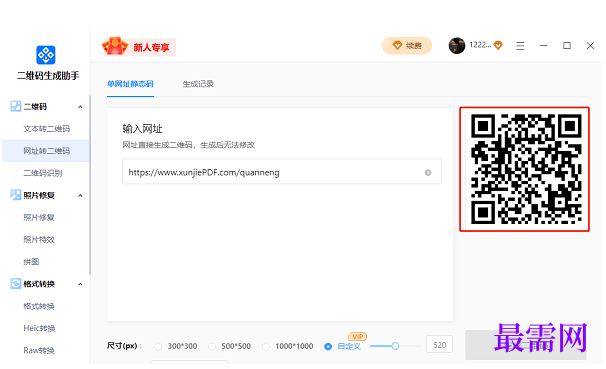Open the hamburger menu icon
Viewport: 606px width, 369px height.
[x=520, y=46]
